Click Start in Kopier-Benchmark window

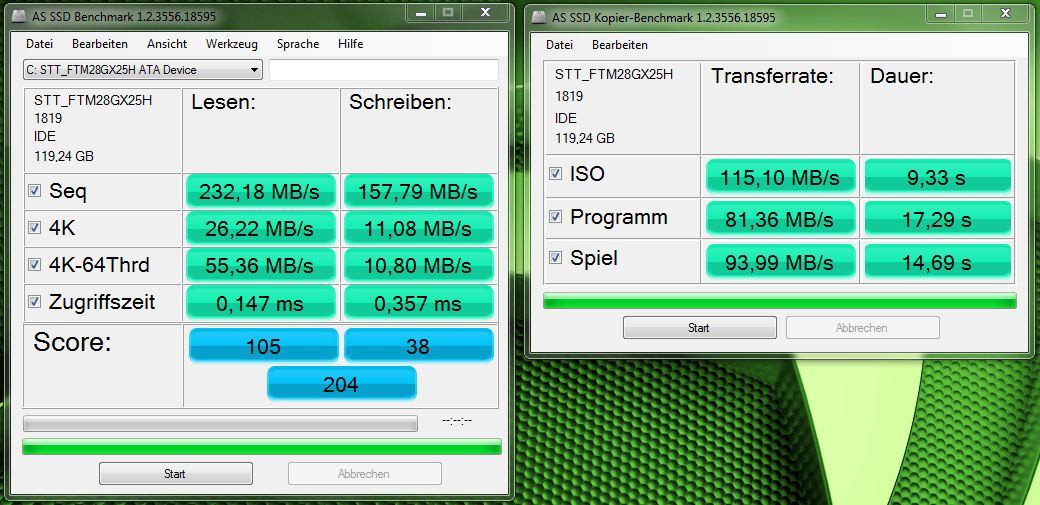[699, 328]
